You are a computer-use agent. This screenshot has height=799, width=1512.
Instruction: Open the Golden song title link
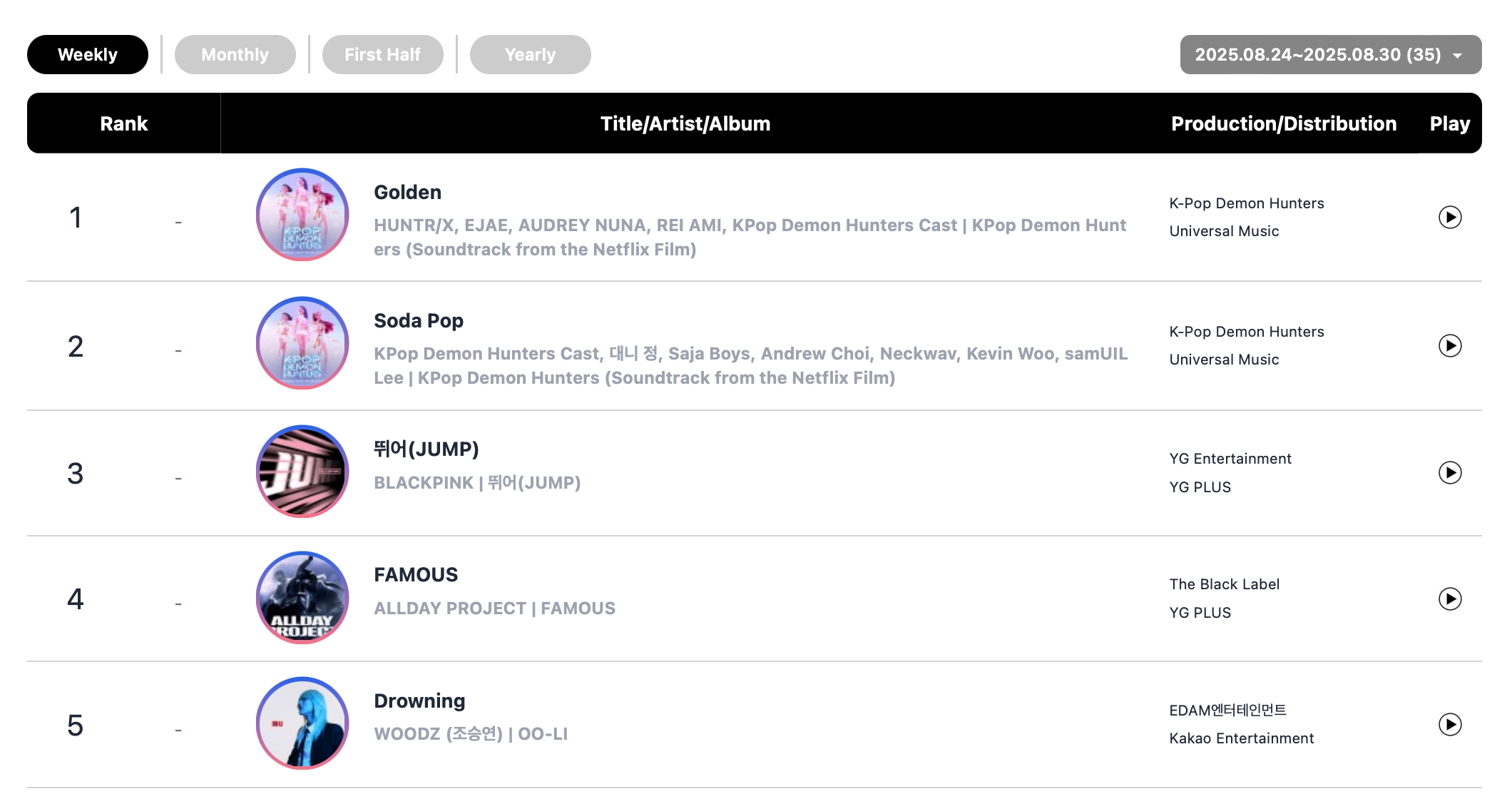point(408,192)
